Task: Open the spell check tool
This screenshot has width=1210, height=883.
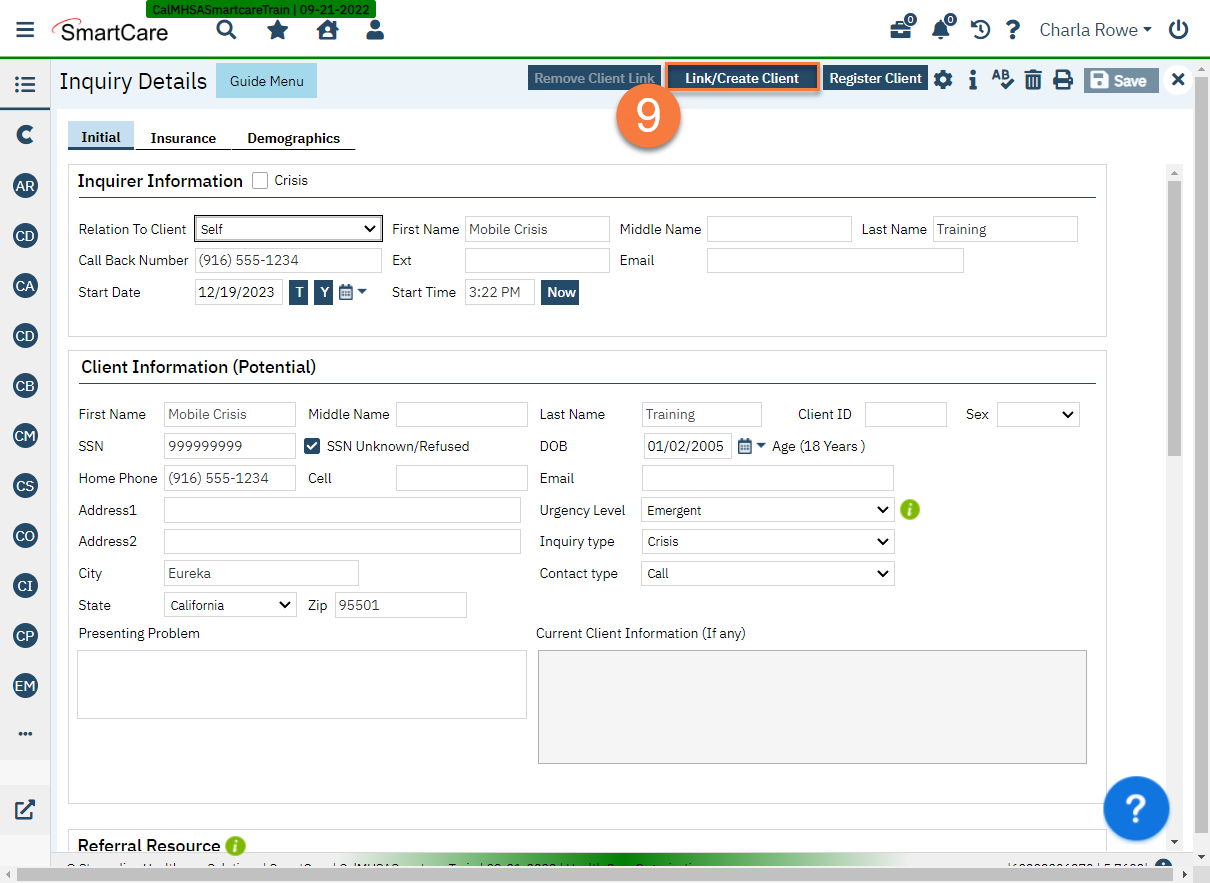Action: 1003,79
